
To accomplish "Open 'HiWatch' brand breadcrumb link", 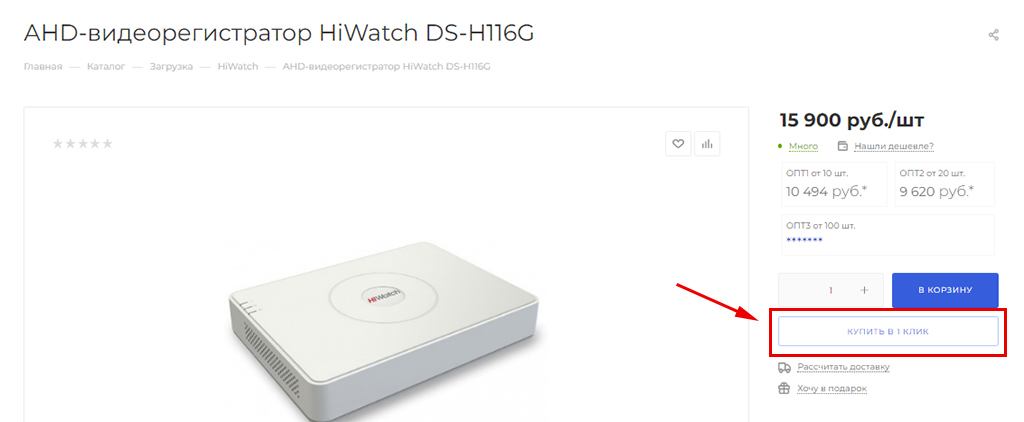I will 238,67.
